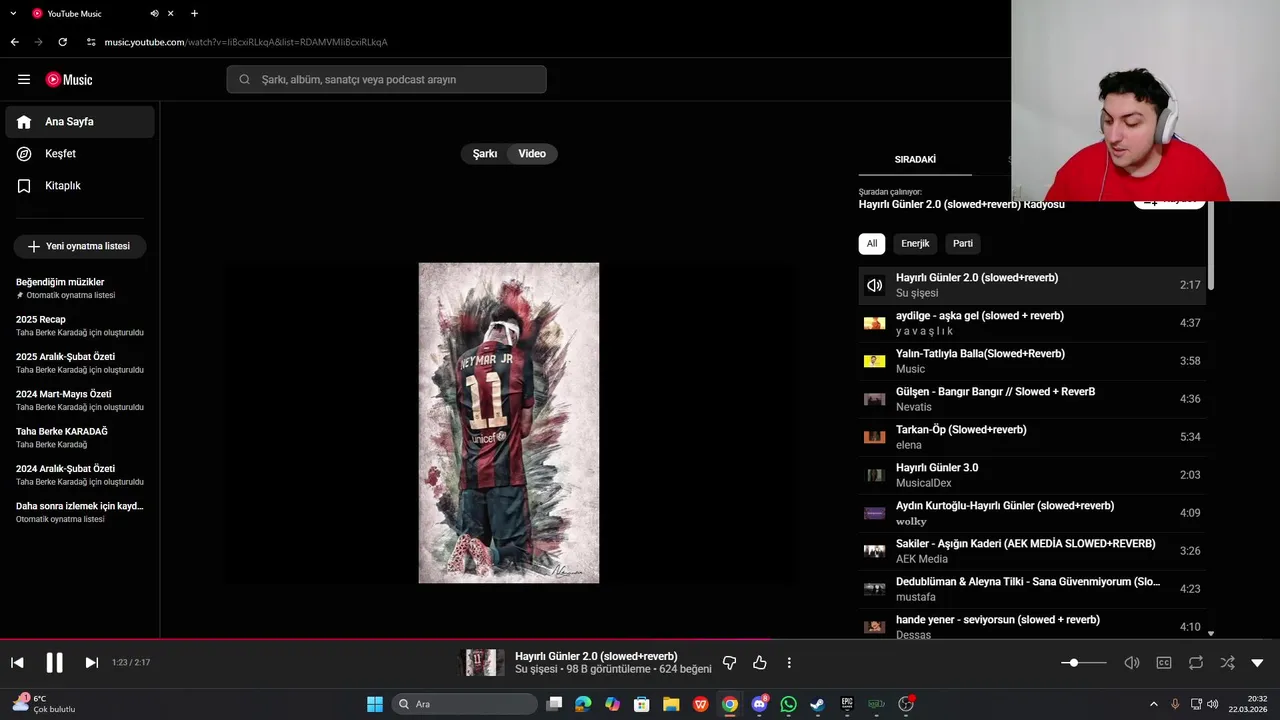1280x720 pixels.
Task: Open more options menu in player bar
Action: 789,662
